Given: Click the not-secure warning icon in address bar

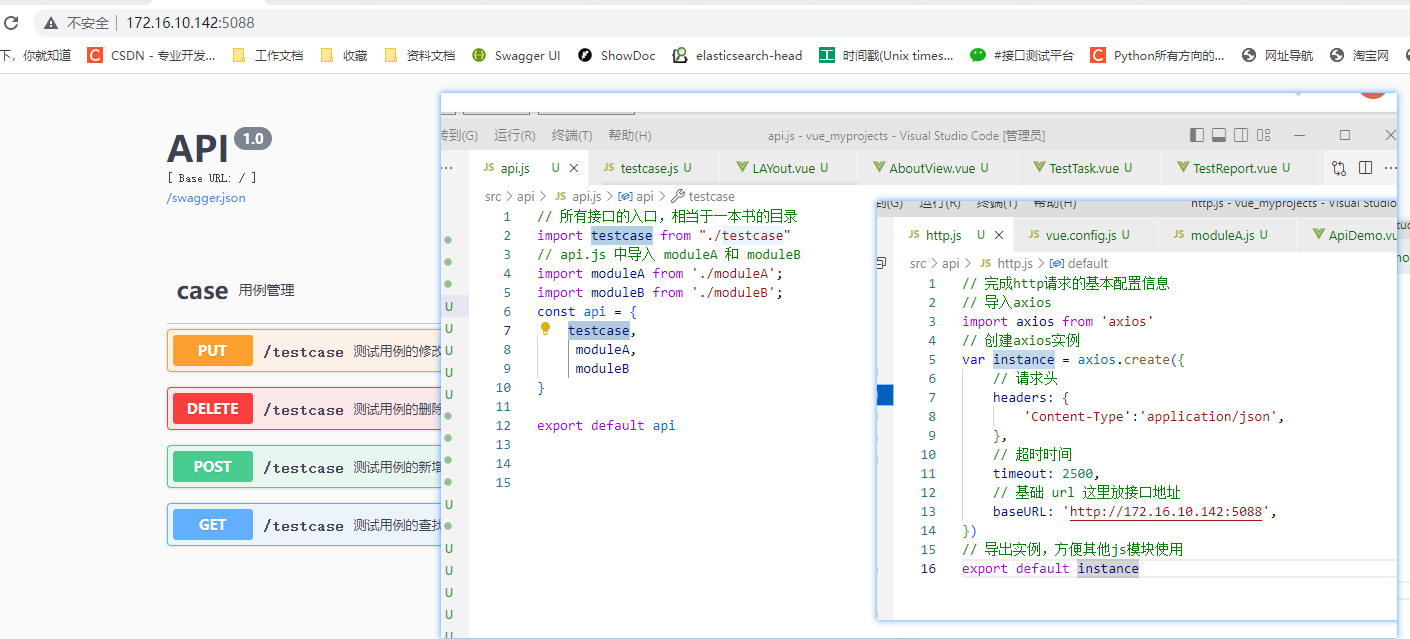Looking at the screenshot, I should (x=49, y=22).
